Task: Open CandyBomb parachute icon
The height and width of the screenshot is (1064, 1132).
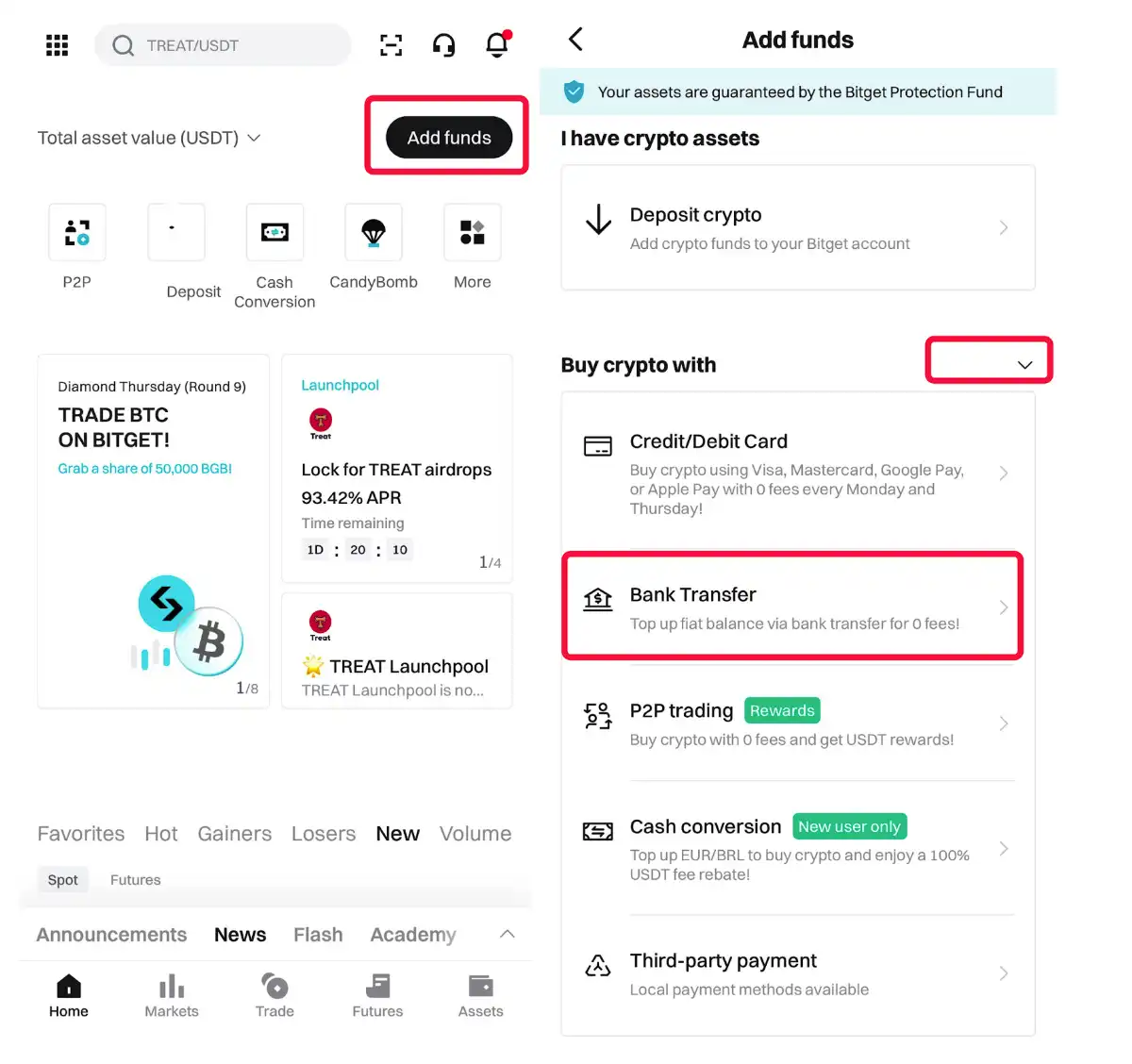Action: pyautogui.click(x=374, y=232)
